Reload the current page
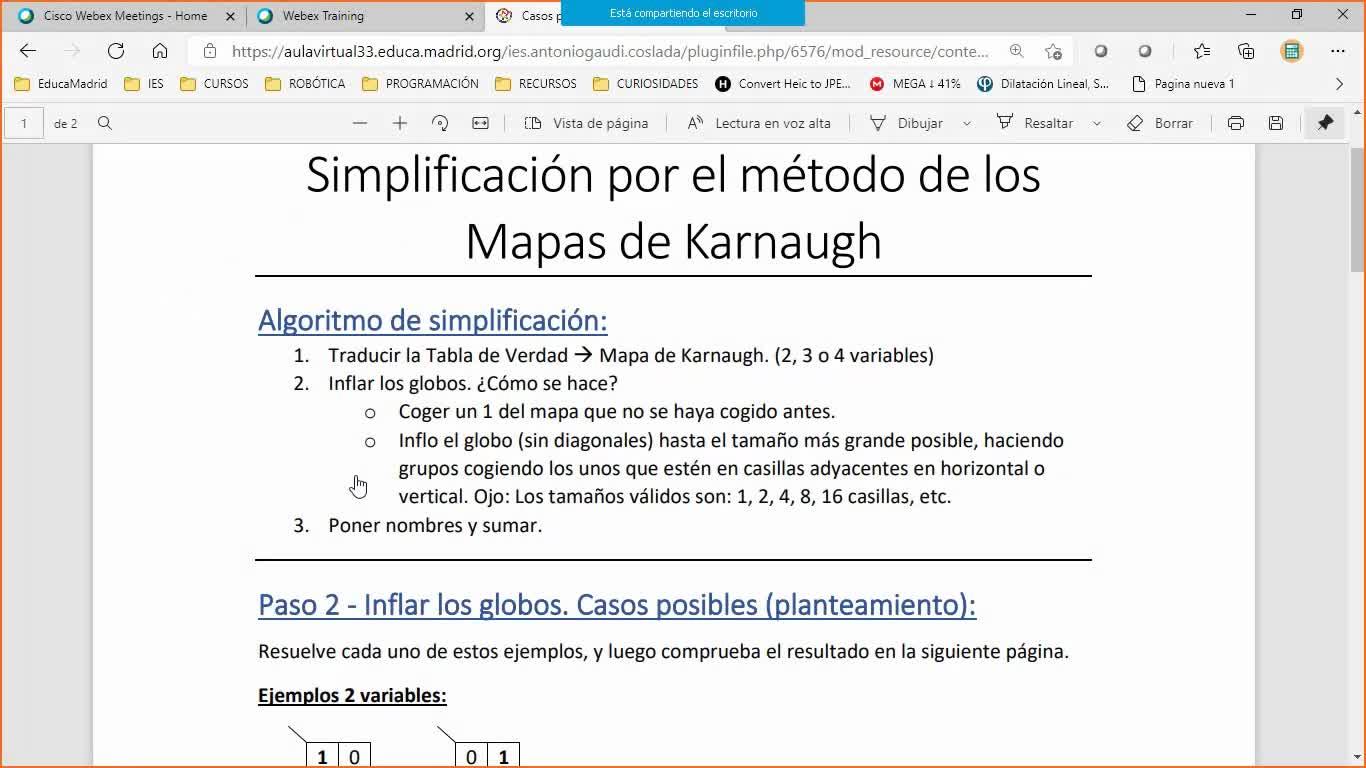The image size is (1366, 768). pos(116,51)
